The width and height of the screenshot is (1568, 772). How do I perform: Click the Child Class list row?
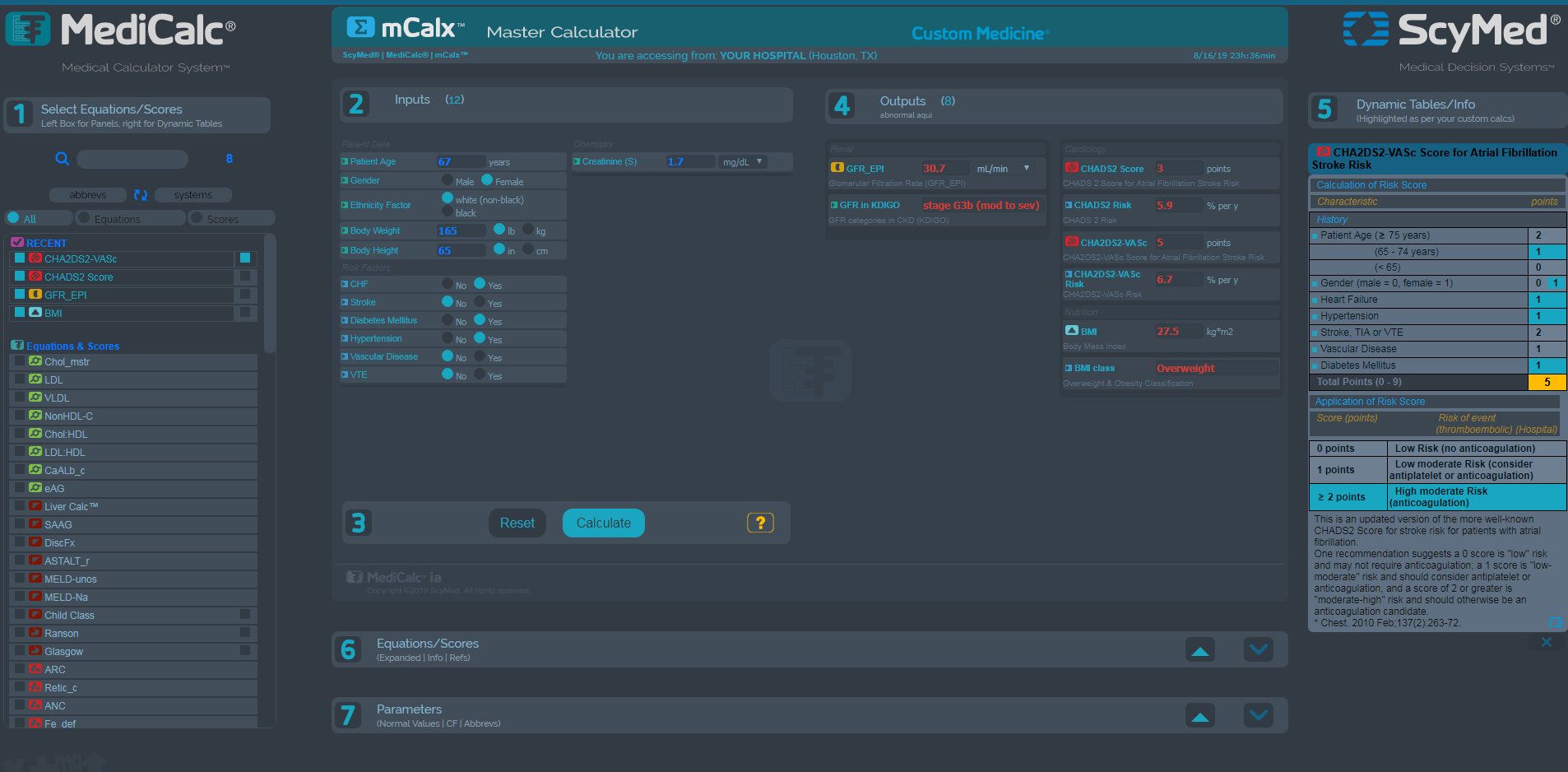click(133, 615)
